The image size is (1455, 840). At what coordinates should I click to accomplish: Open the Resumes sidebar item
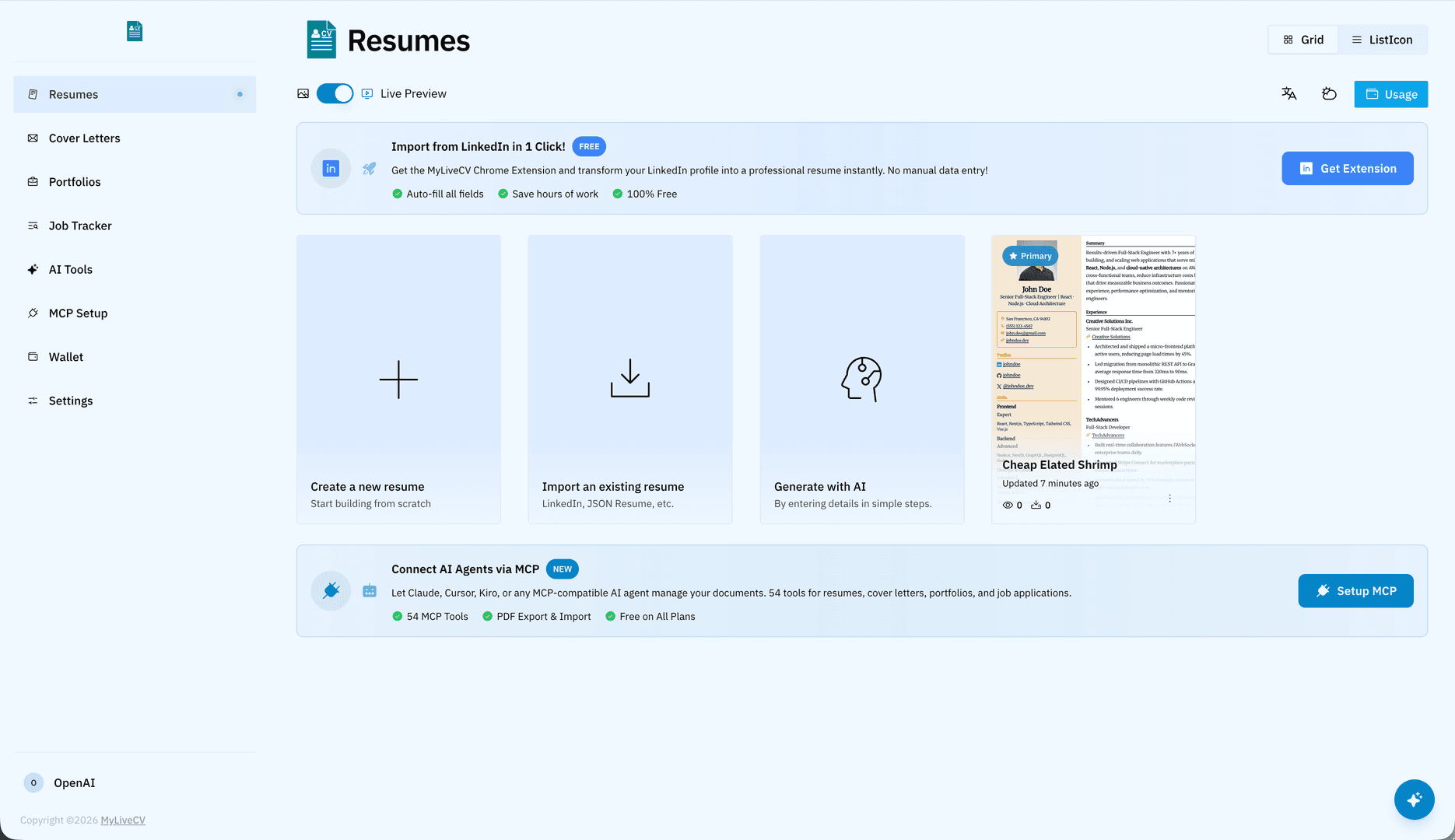tap(135, 94)
